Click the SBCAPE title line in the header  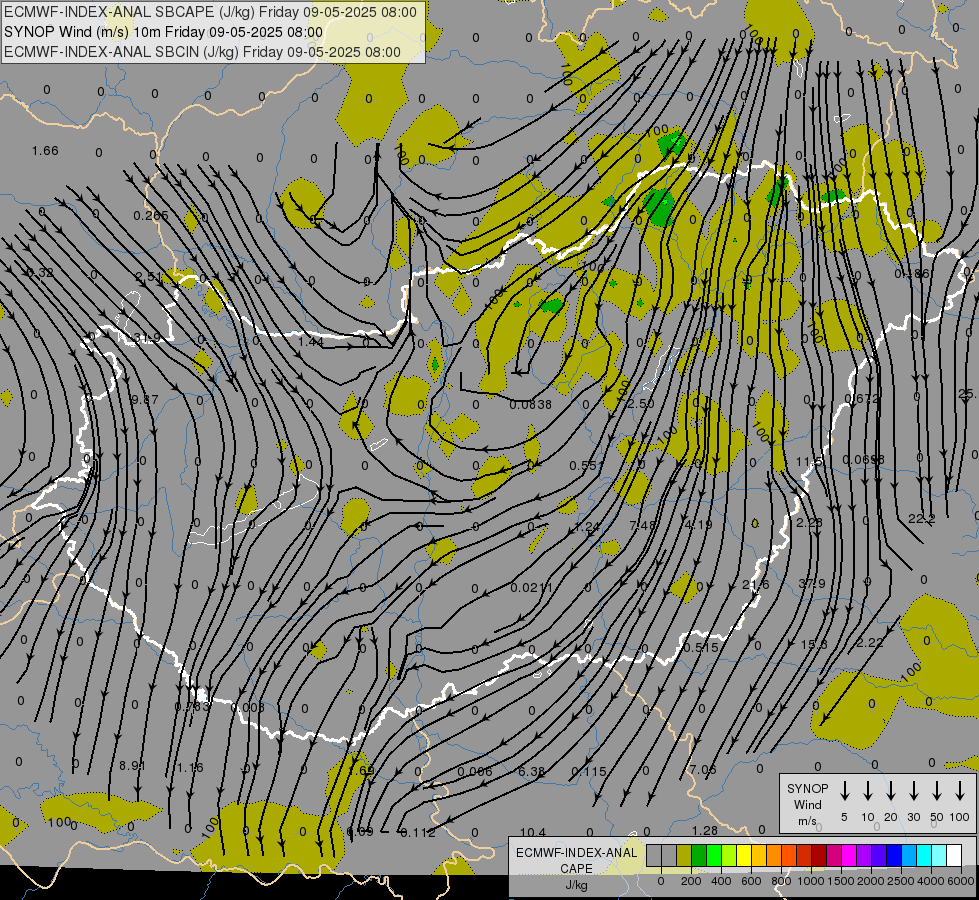tap(210, 12)
